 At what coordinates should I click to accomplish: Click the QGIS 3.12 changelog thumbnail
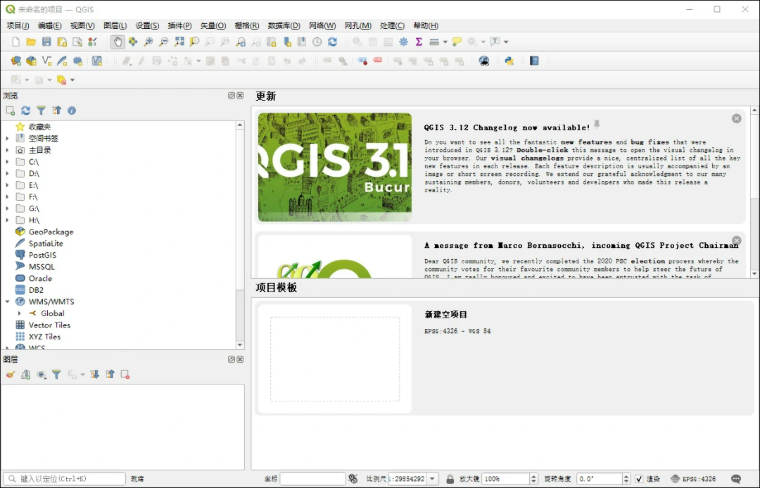coord(335,167)
